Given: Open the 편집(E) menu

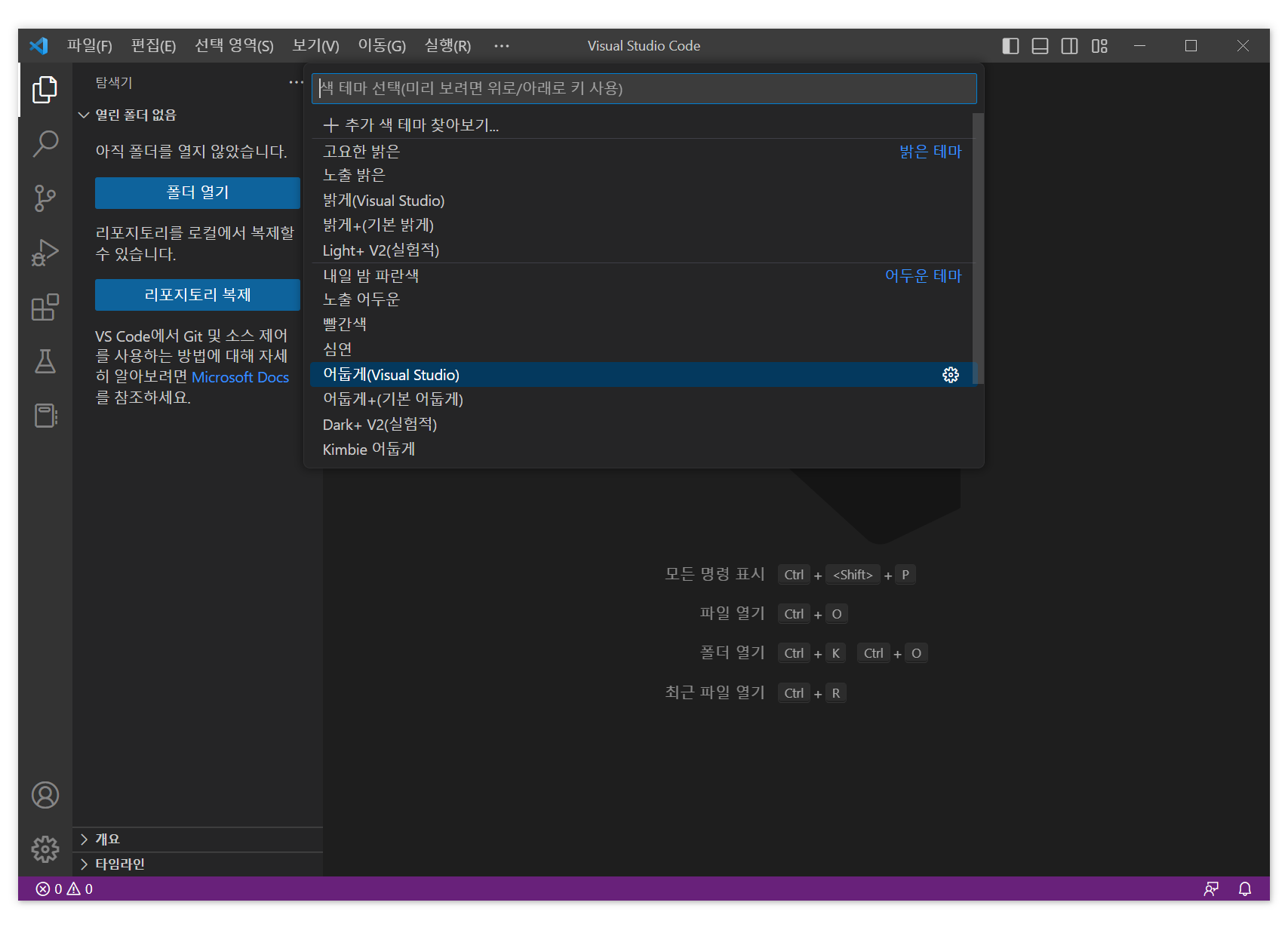Looking at the screenshot, I should point(153,46).
